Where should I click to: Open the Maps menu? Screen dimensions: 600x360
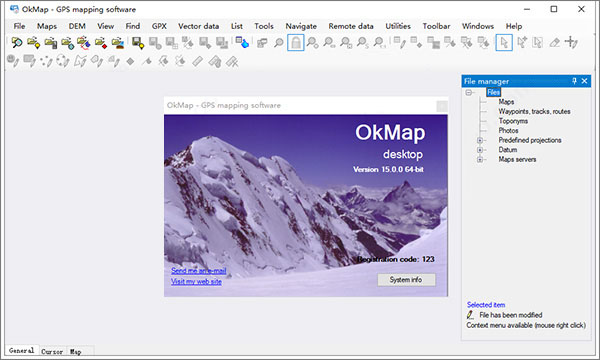point(47,26)
